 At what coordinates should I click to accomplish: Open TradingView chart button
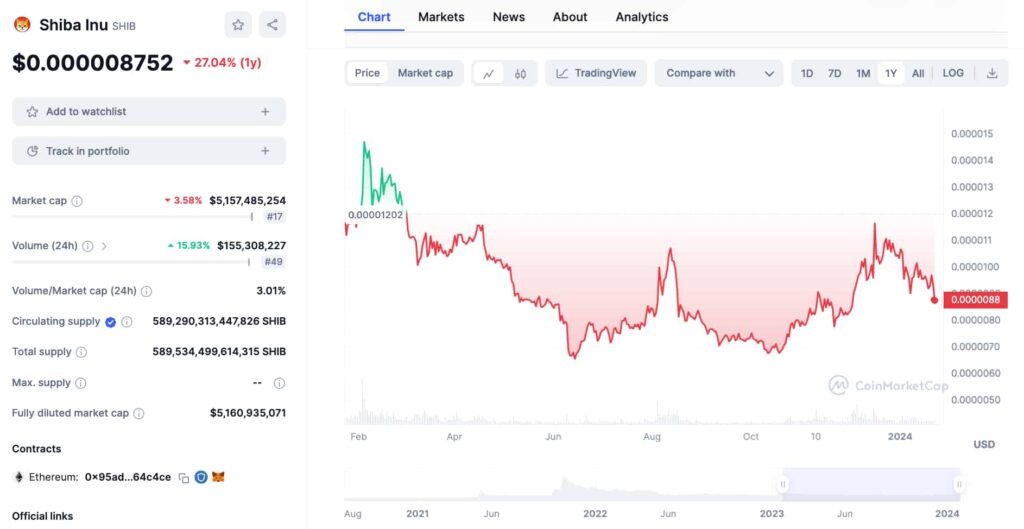pyautogui.click(x=596, y=73)
